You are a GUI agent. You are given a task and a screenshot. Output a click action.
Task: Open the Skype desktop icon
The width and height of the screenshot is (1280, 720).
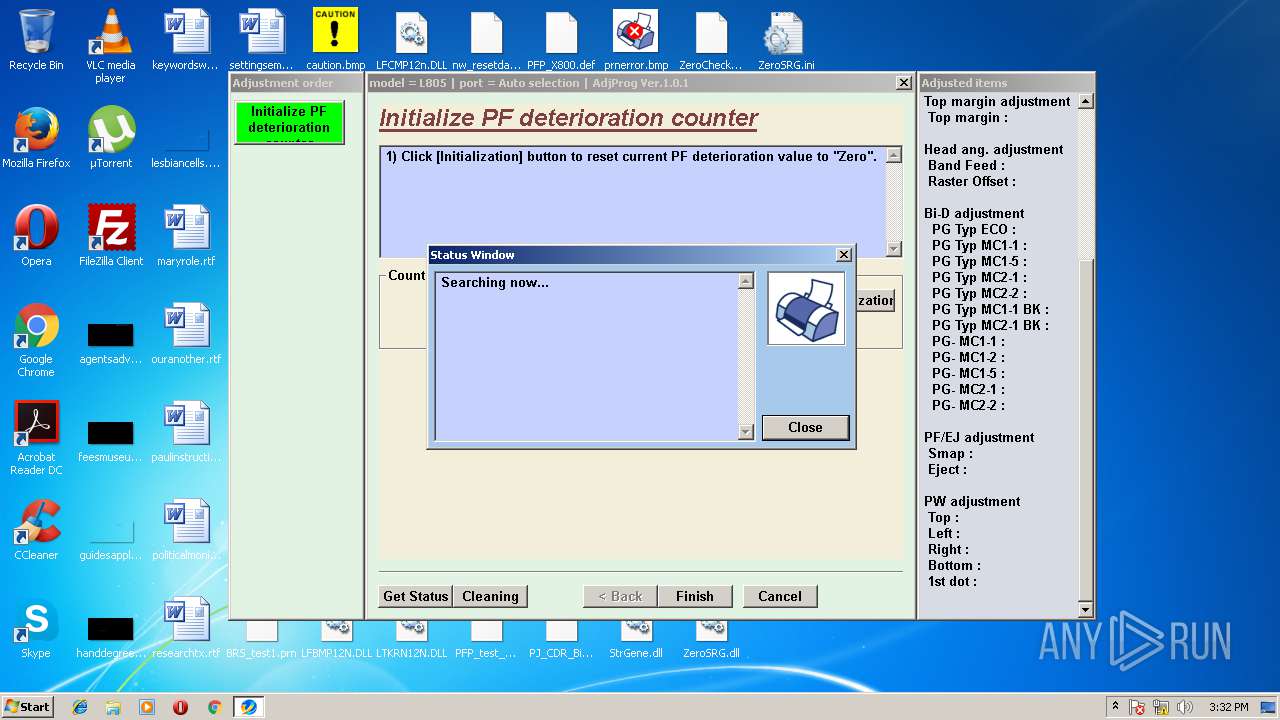coord(36,628)
